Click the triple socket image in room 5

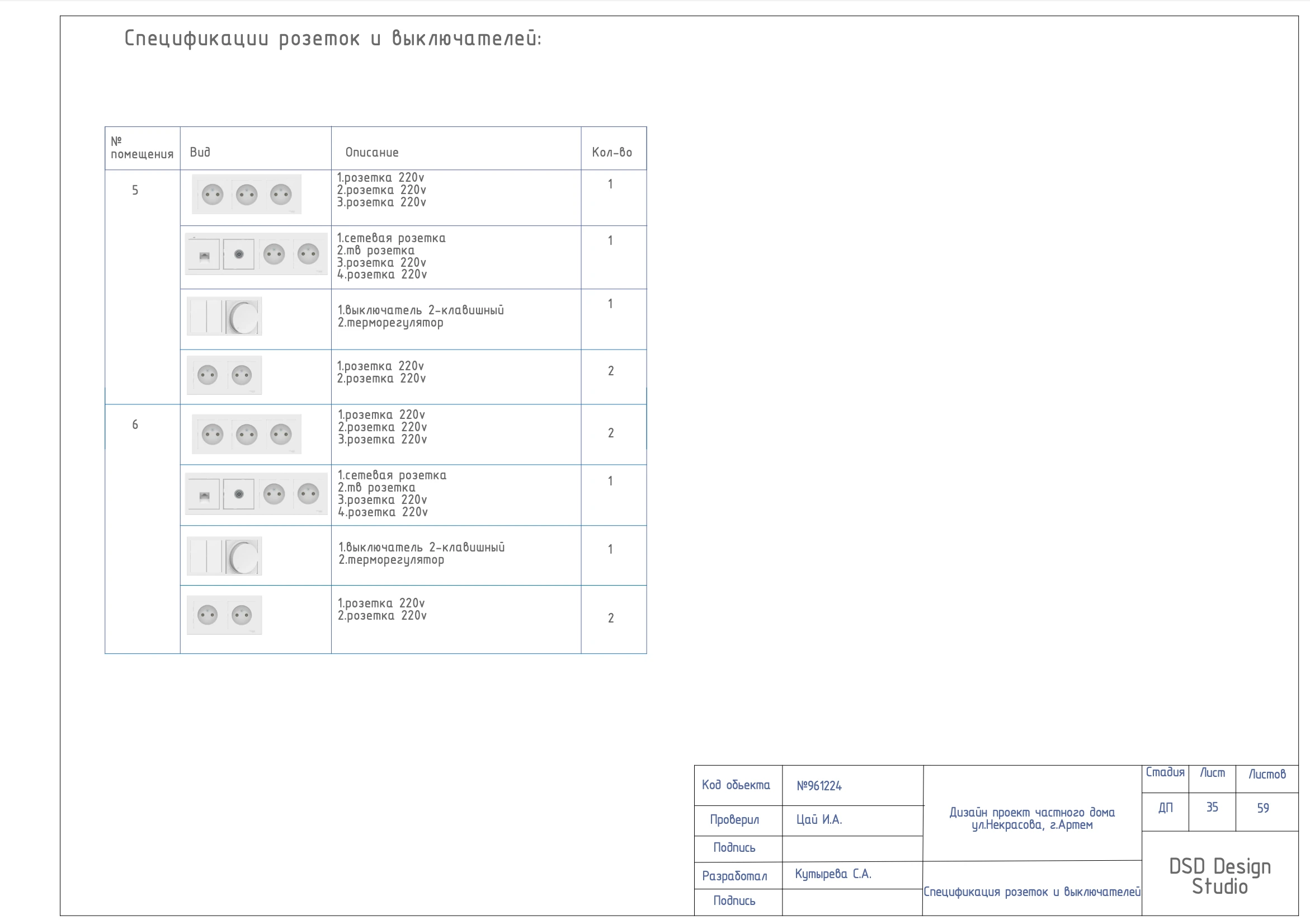pos(247,195)
